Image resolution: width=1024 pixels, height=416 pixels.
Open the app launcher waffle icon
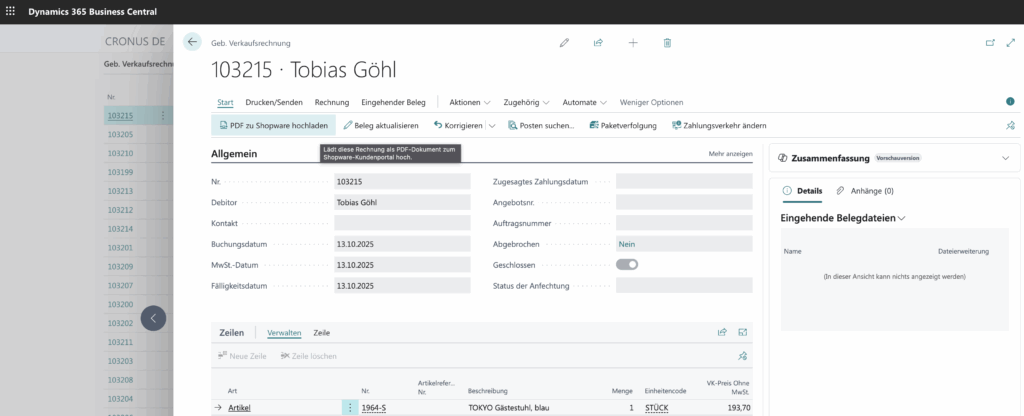point(11,11)
